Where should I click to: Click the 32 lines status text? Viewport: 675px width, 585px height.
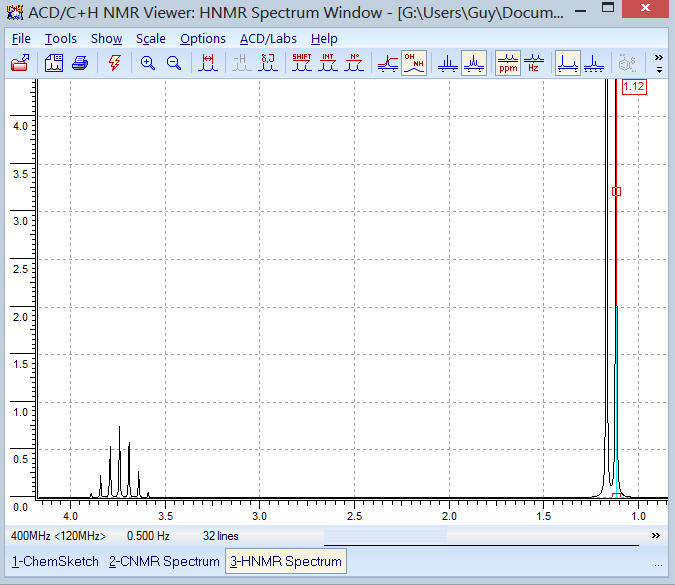click(220, 536)
